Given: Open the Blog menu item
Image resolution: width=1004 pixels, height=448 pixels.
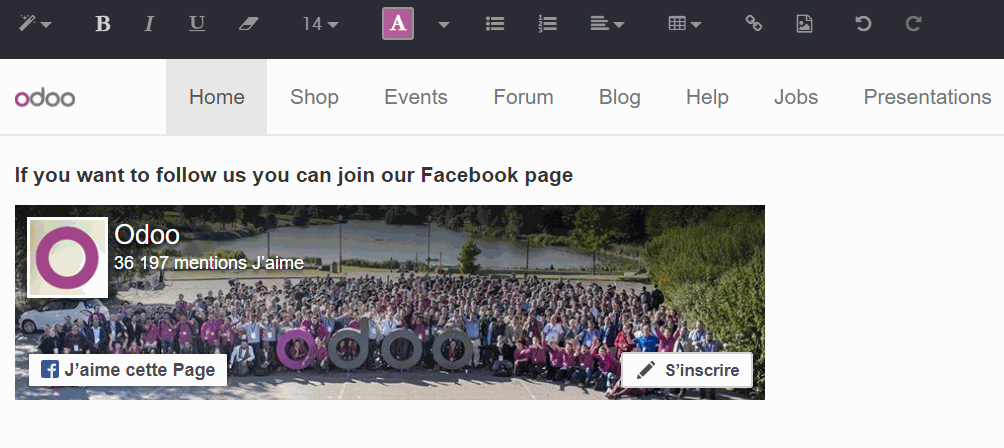Looking at the screenshot, I should 620,97.
